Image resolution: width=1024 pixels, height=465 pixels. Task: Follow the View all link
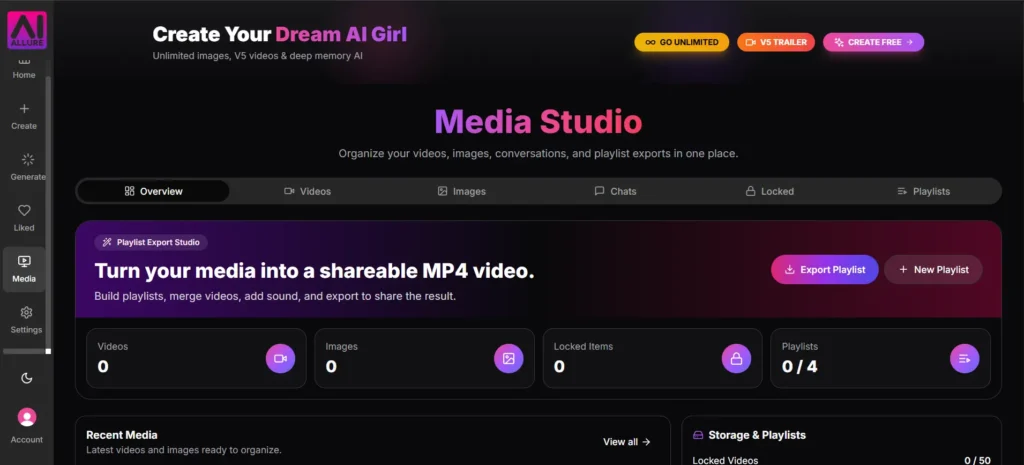(x=627, y=441)
